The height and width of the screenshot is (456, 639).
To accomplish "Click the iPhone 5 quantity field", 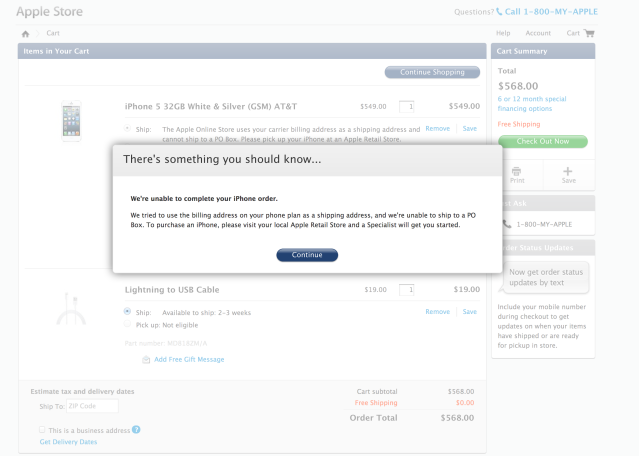I will coord(406,107).
